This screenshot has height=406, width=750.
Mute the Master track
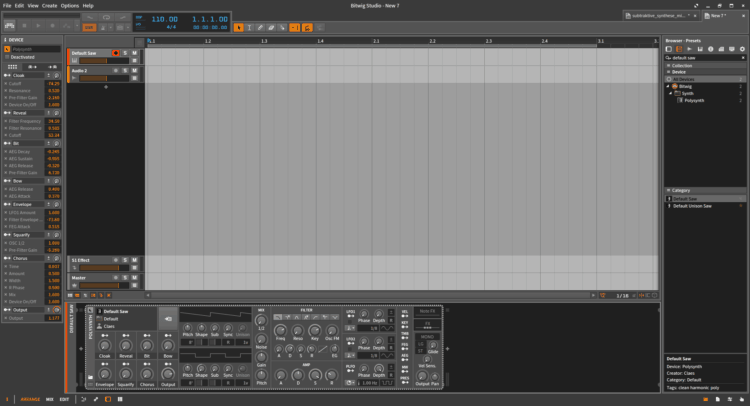click(x=134, y=277)
